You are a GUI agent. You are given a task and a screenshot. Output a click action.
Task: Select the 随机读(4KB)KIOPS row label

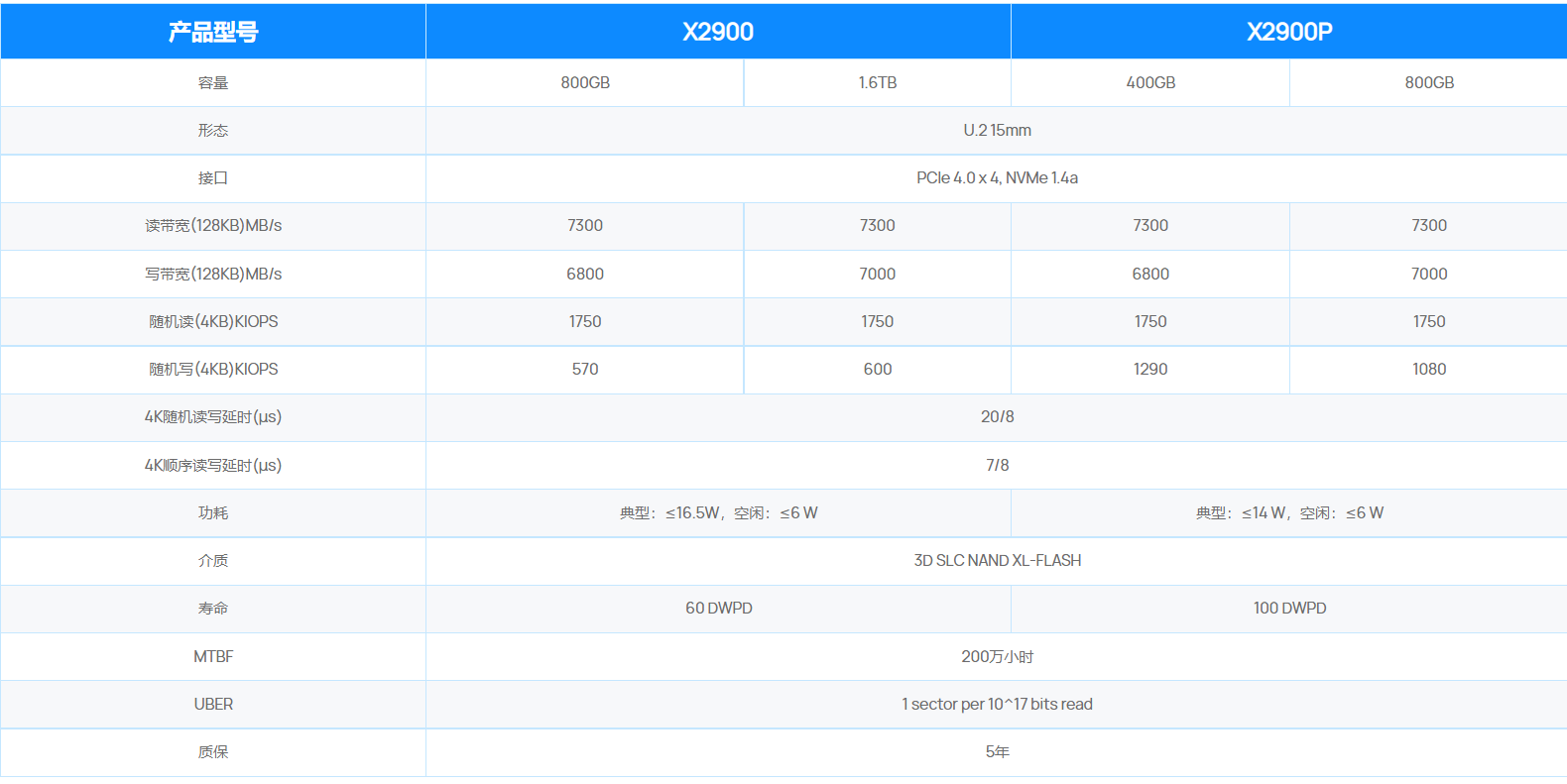(x=213, y=322)
